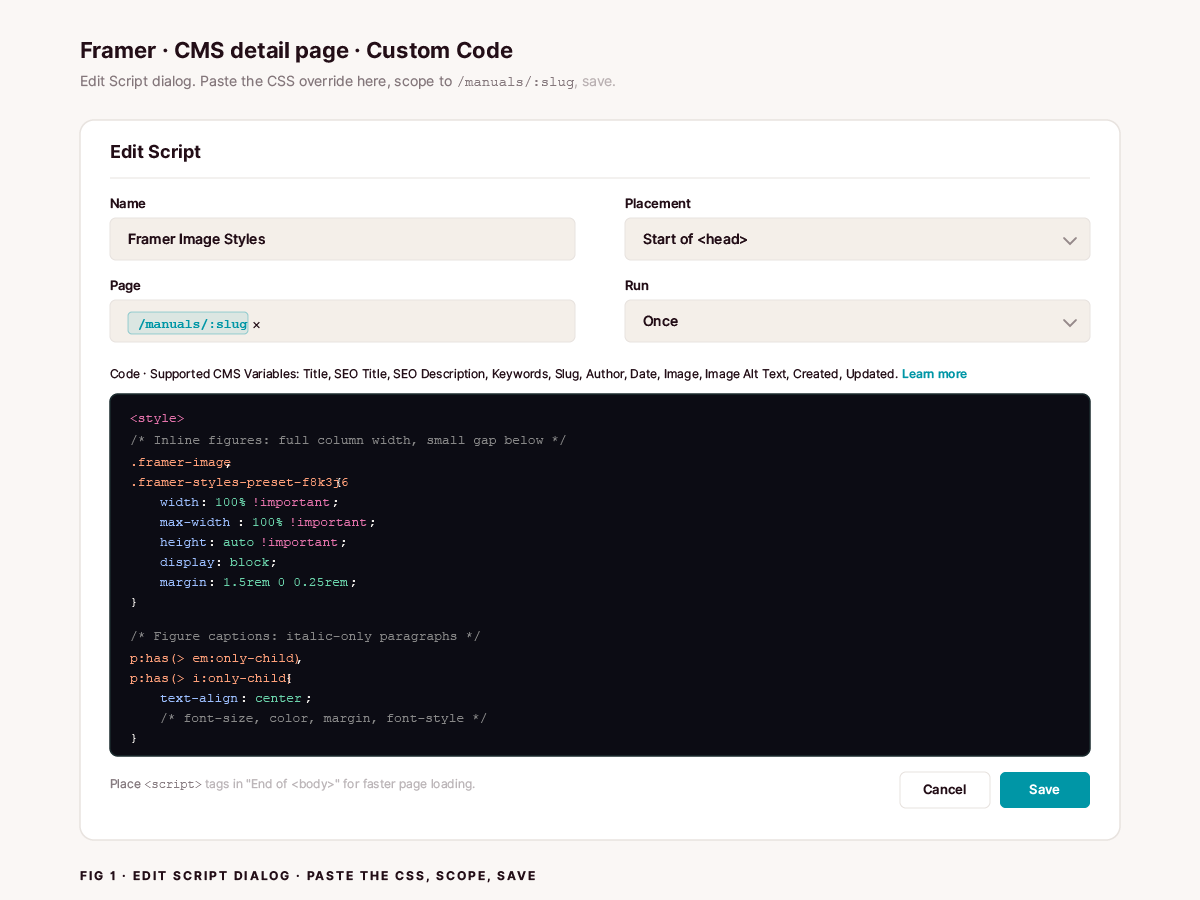Cancel the Edit Script dialog
Viewport: 1200px width, 900px height.
945,790
